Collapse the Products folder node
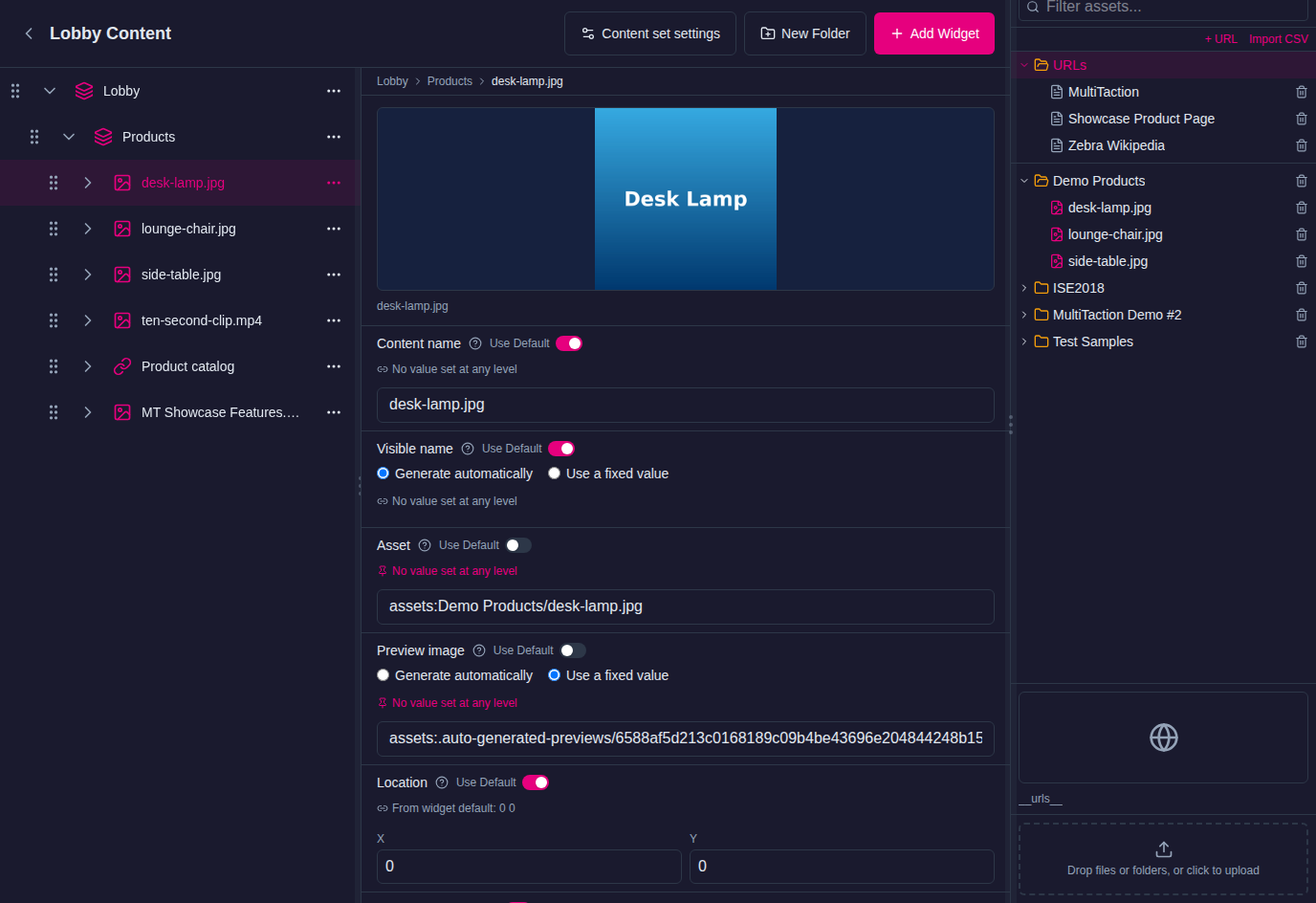Screen dimensions: 1316x903 point(69,137)
